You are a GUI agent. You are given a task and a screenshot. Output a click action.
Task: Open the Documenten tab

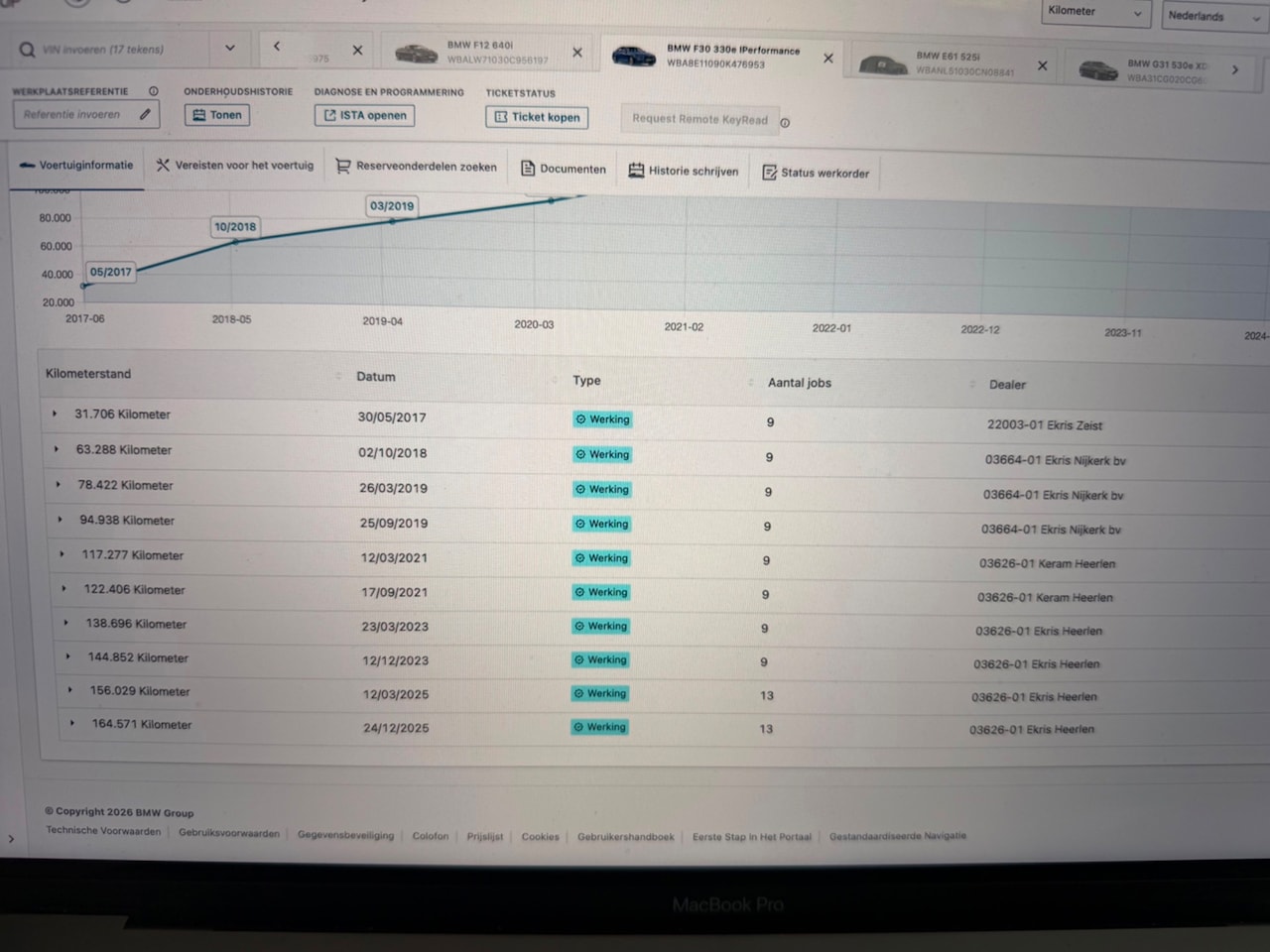[564, 169]
